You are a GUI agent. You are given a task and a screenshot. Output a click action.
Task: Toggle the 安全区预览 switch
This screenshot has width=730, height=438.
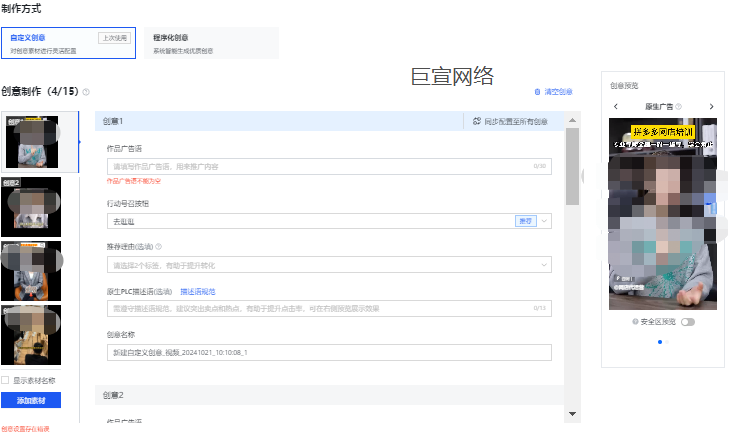687,322
